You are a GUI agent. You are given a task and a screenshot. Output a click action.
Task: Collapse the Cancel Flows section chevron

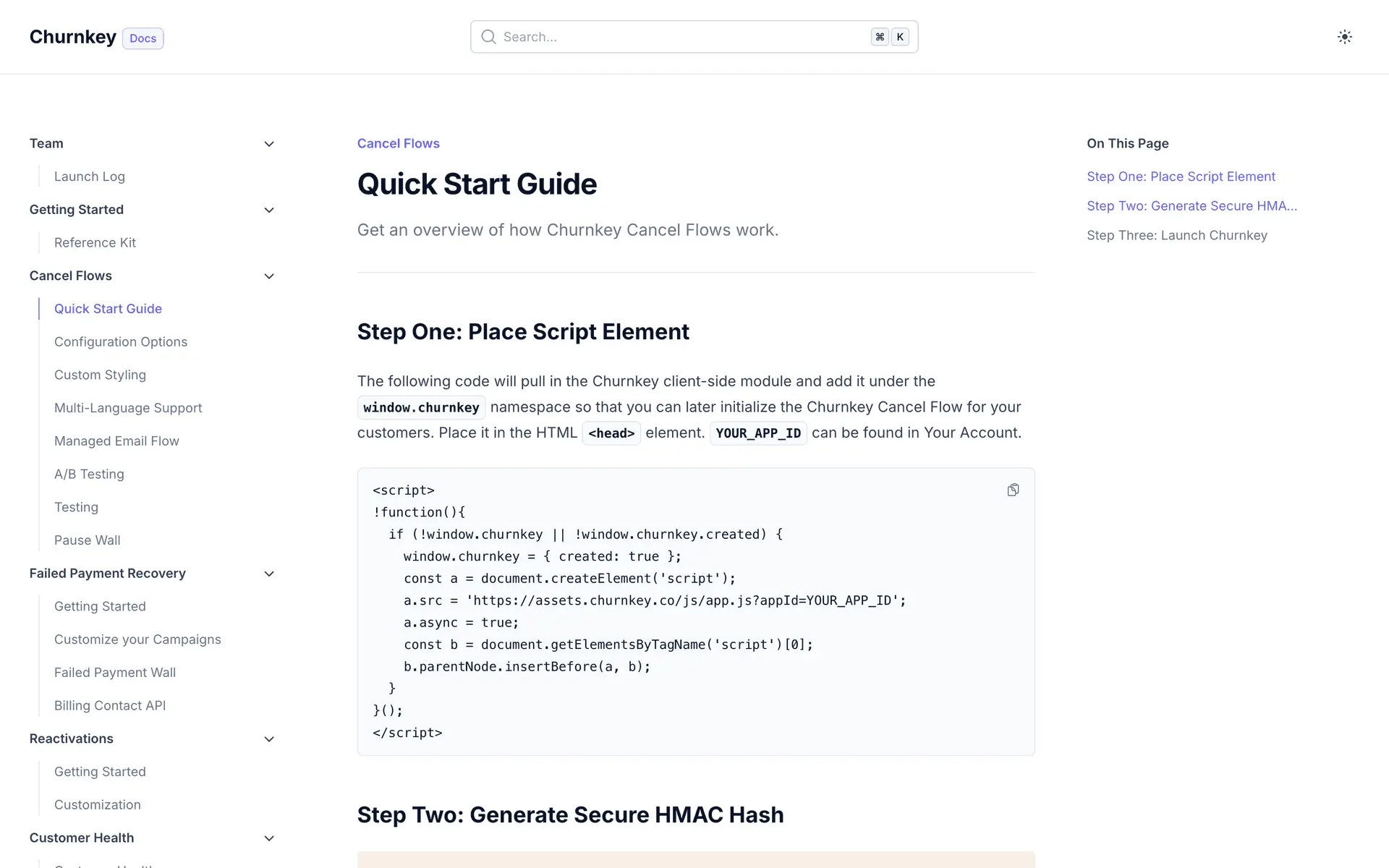click(269, 276)
